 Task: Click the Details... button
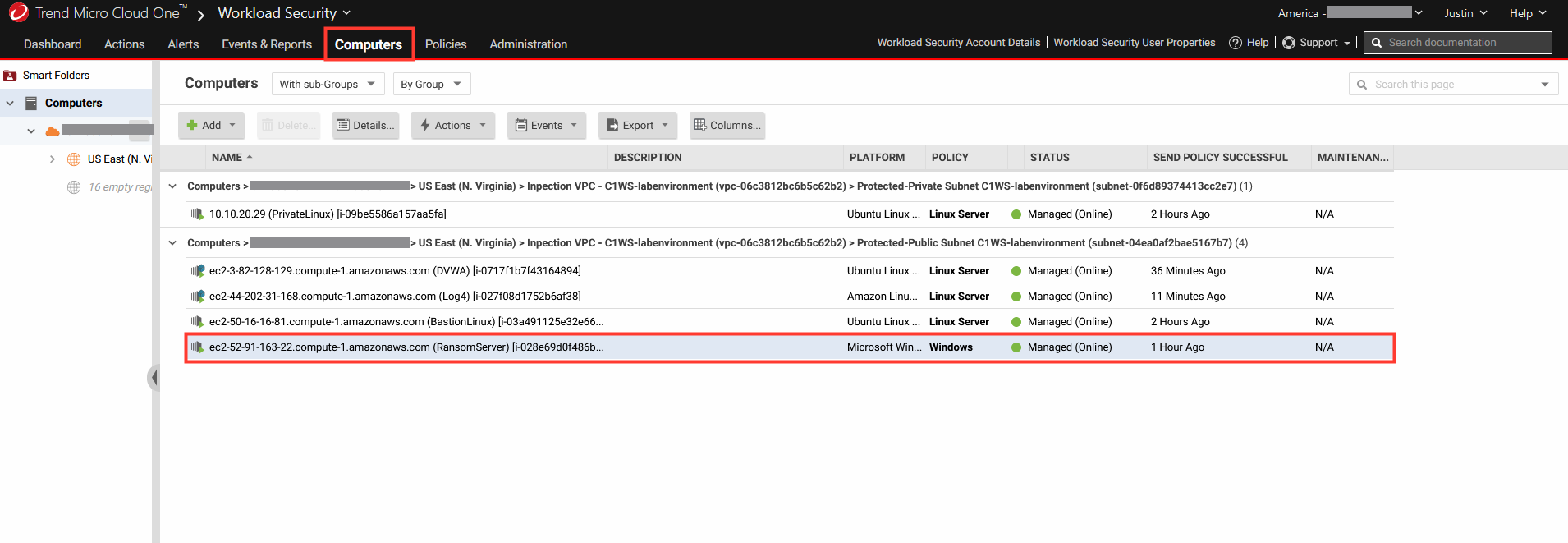365,125
